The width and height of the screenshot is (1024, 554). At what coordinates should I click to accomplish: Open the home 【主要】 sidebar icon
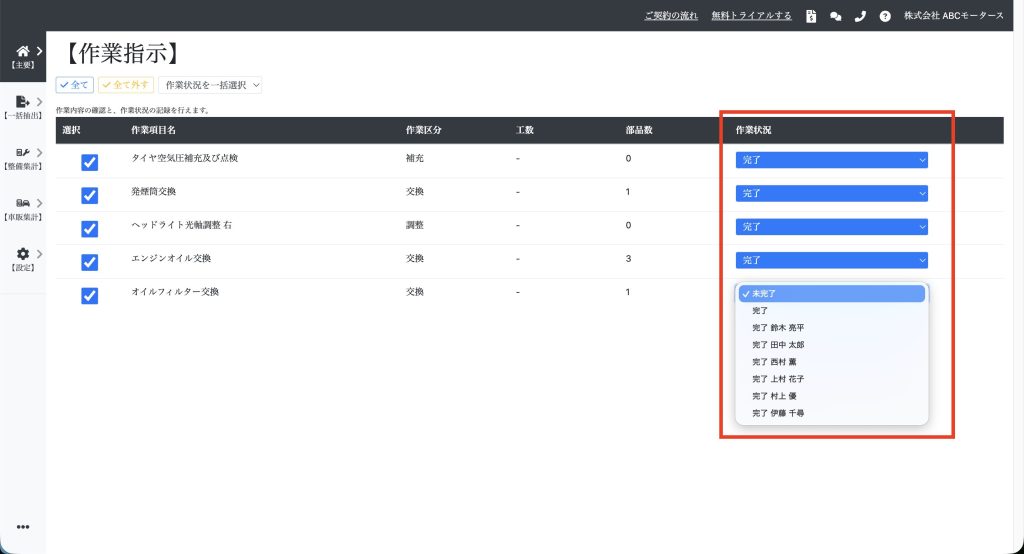click(x=22, y=51)
